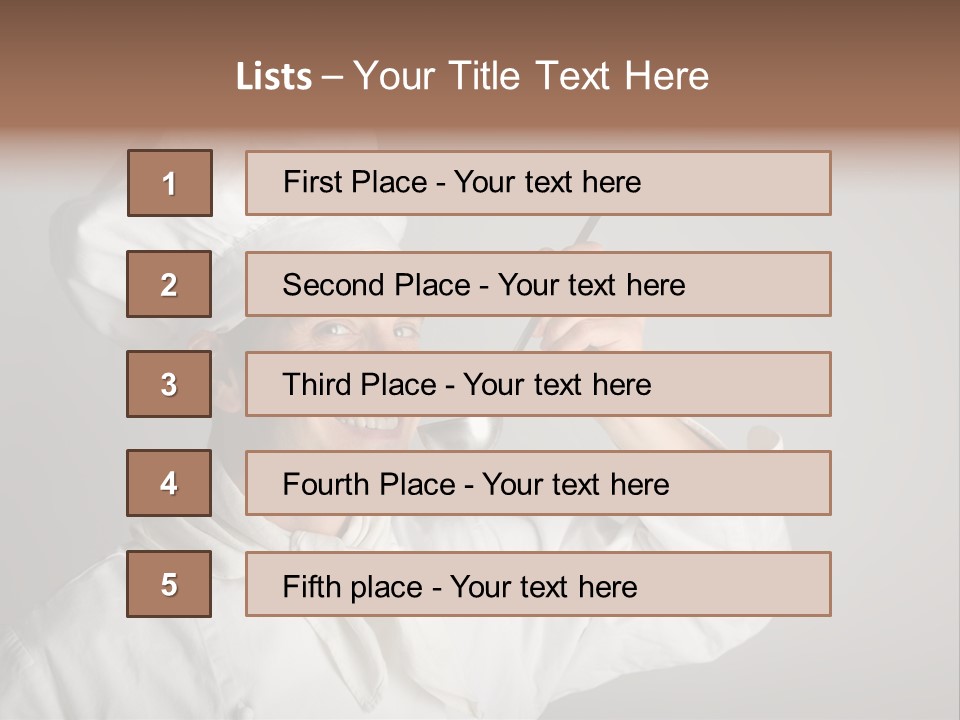Click the words 'Second Place' in second bar
The image size is (960, 720).
(x=377, y=285)
